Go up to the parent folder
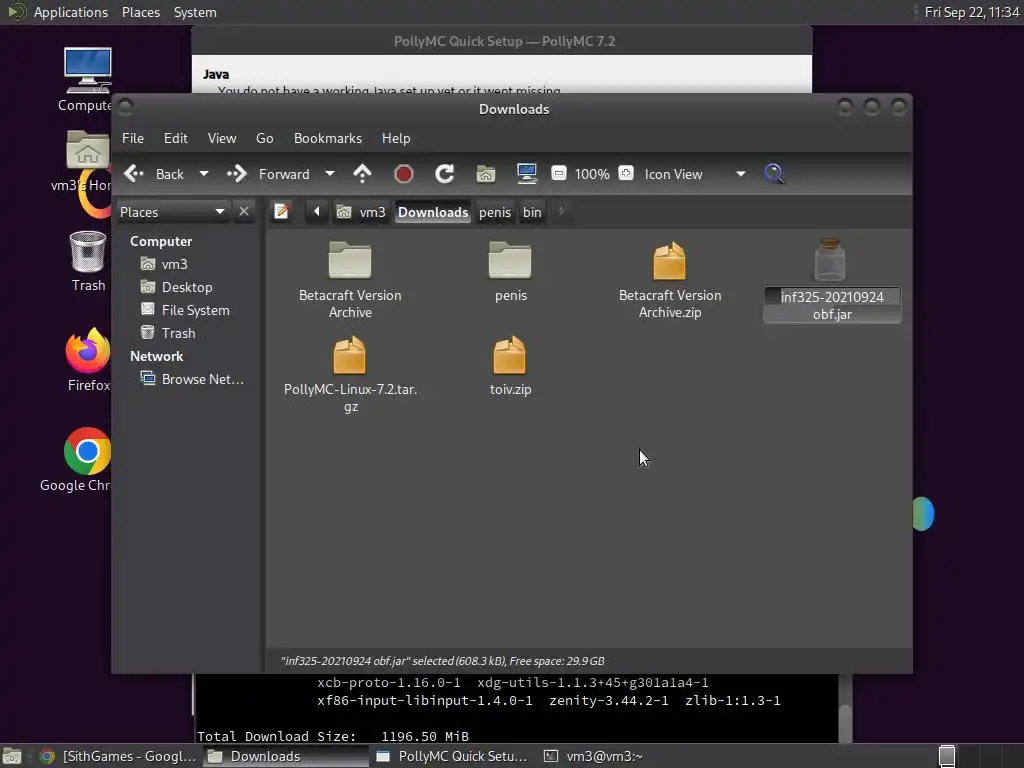The height and width of the screenshot is (768, 1024). tap(362, 174)
